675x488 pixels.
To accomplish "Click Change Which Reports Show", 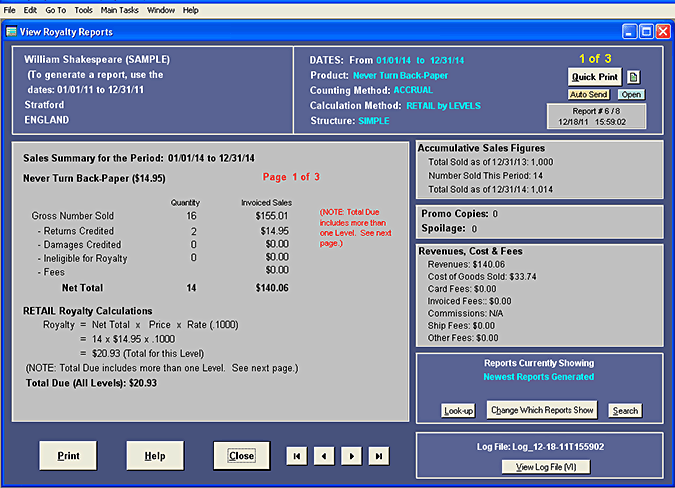I will [541, 410].
